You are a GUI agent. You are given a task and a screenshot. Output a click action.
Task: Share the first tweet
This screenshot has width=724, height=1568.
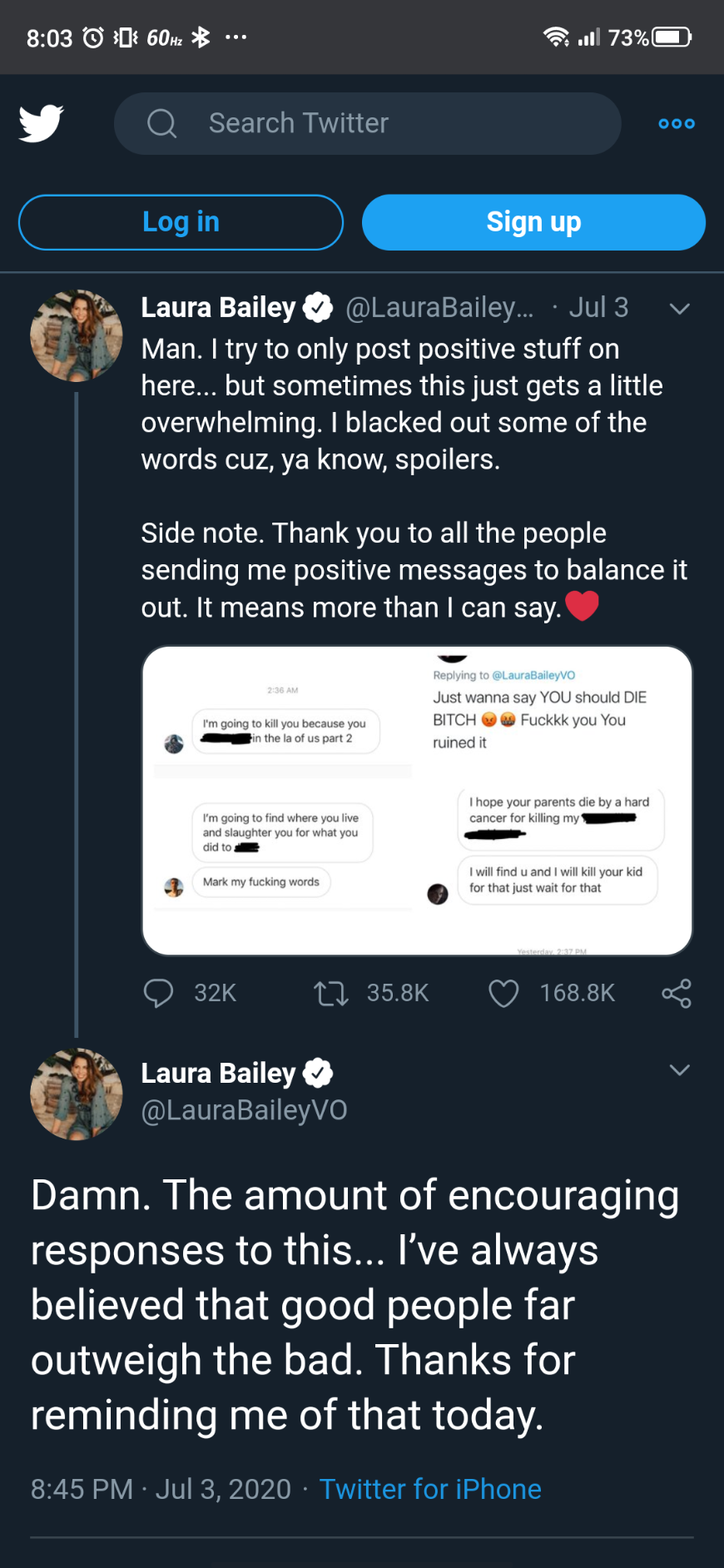tap(676, 993)
